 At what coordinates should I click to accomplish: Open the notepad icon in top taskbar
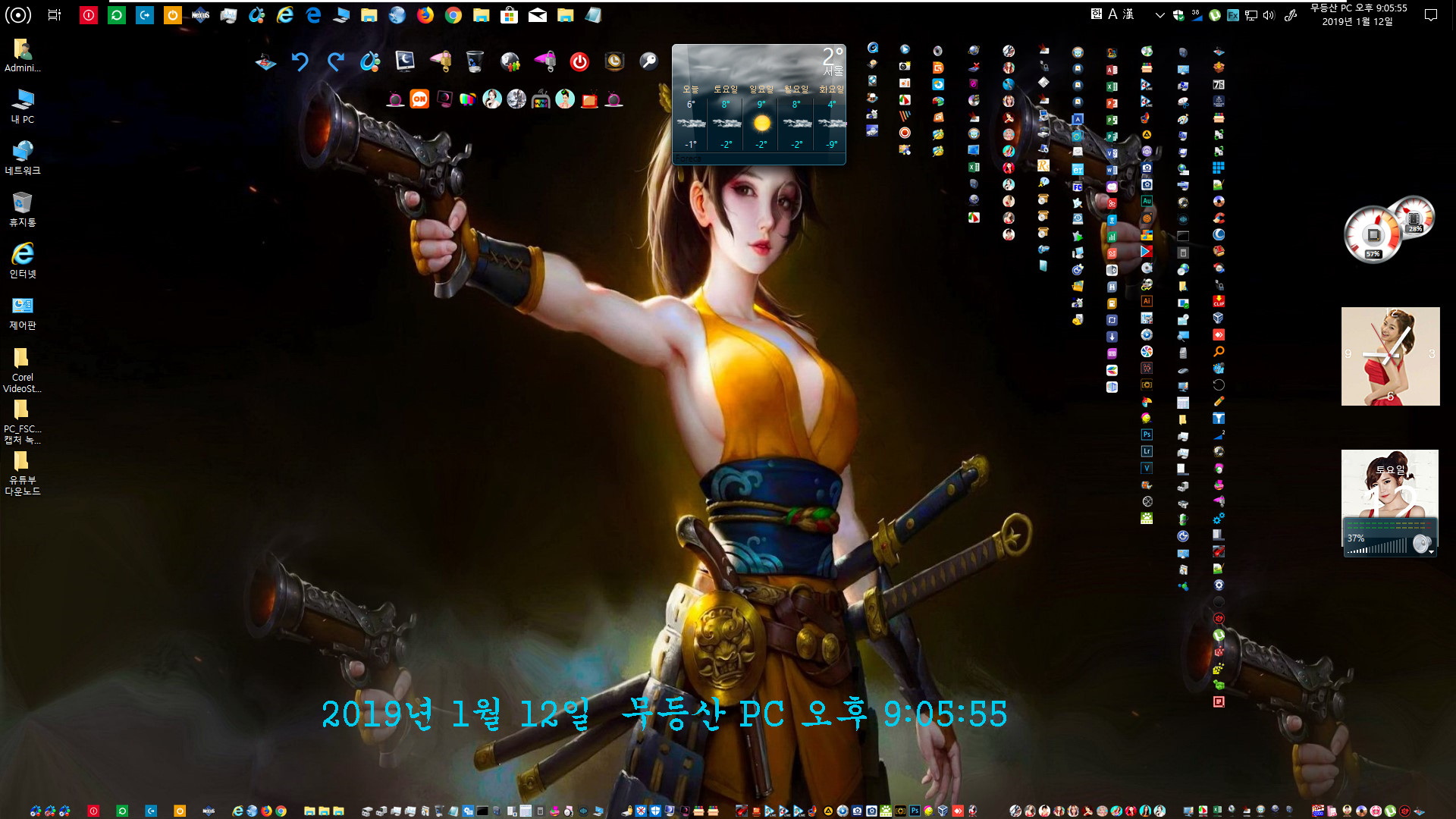coord(594,14)
